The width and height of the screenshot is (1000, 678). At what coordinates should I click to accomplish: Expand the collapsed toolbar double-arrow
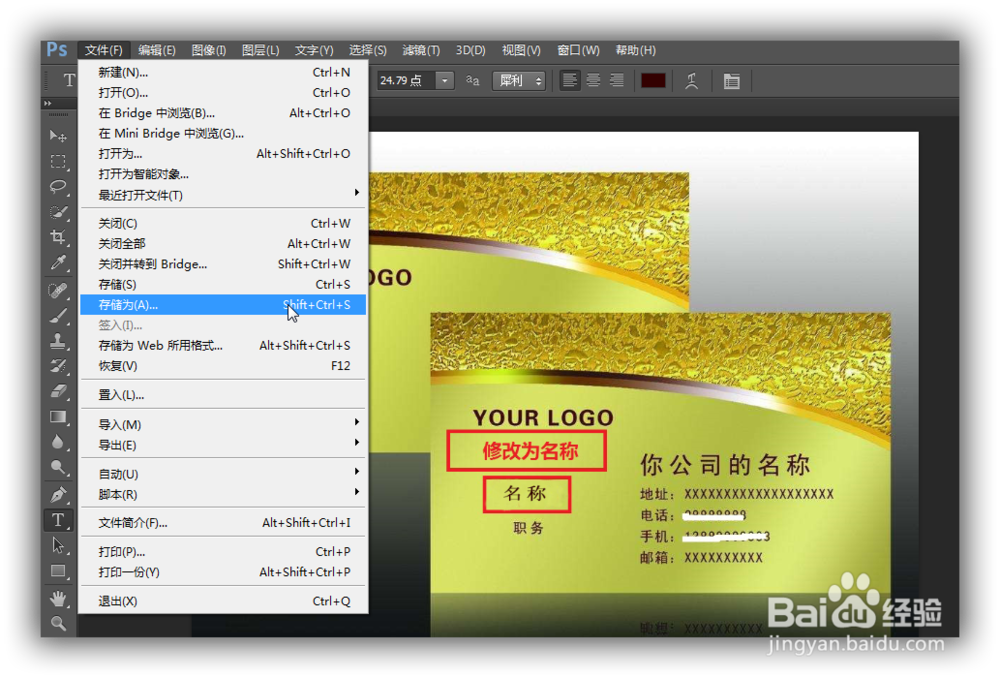click(48, 103)
